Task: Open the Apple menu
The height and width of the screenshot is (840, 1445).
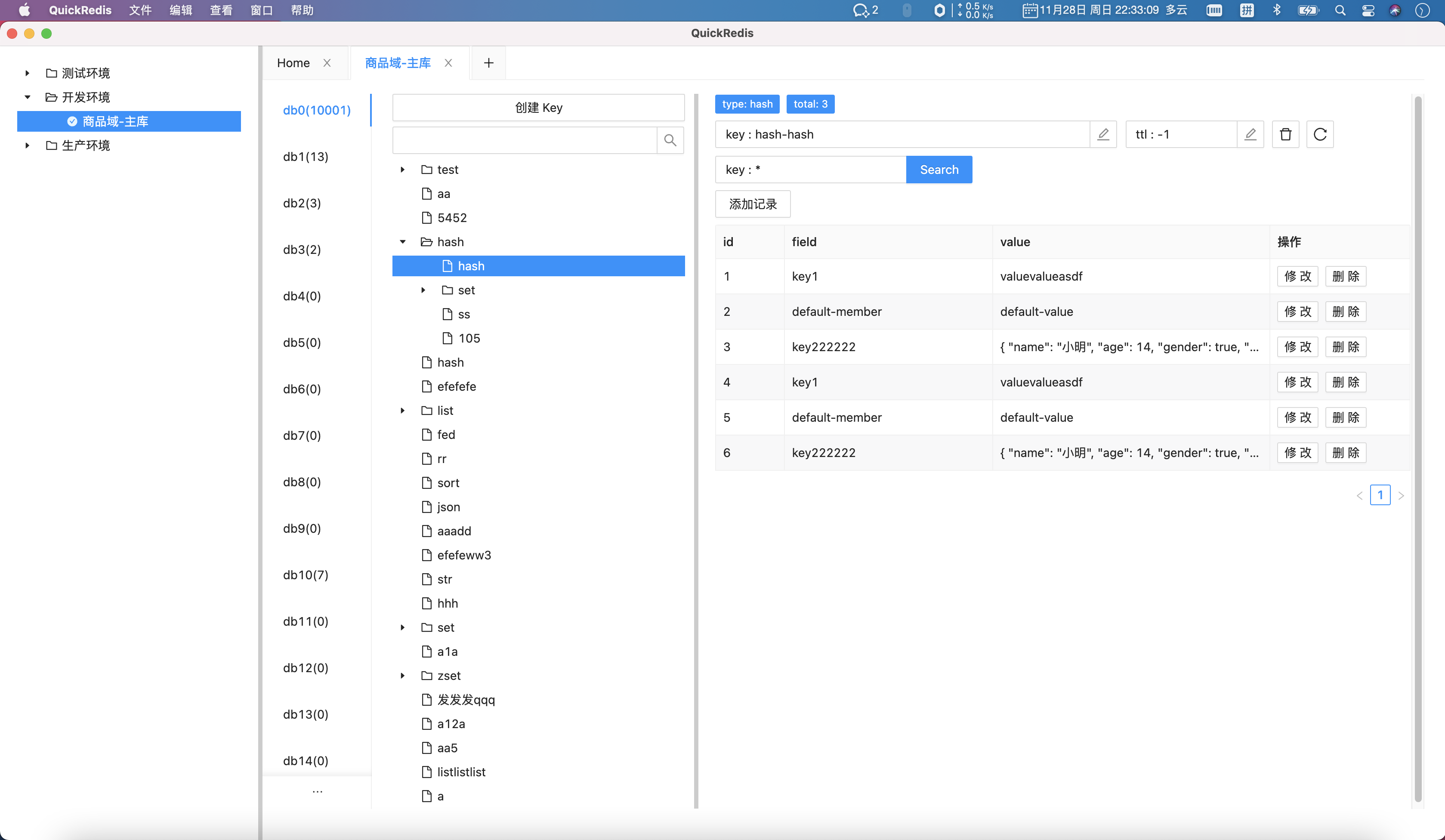Action: click(24, 10)
